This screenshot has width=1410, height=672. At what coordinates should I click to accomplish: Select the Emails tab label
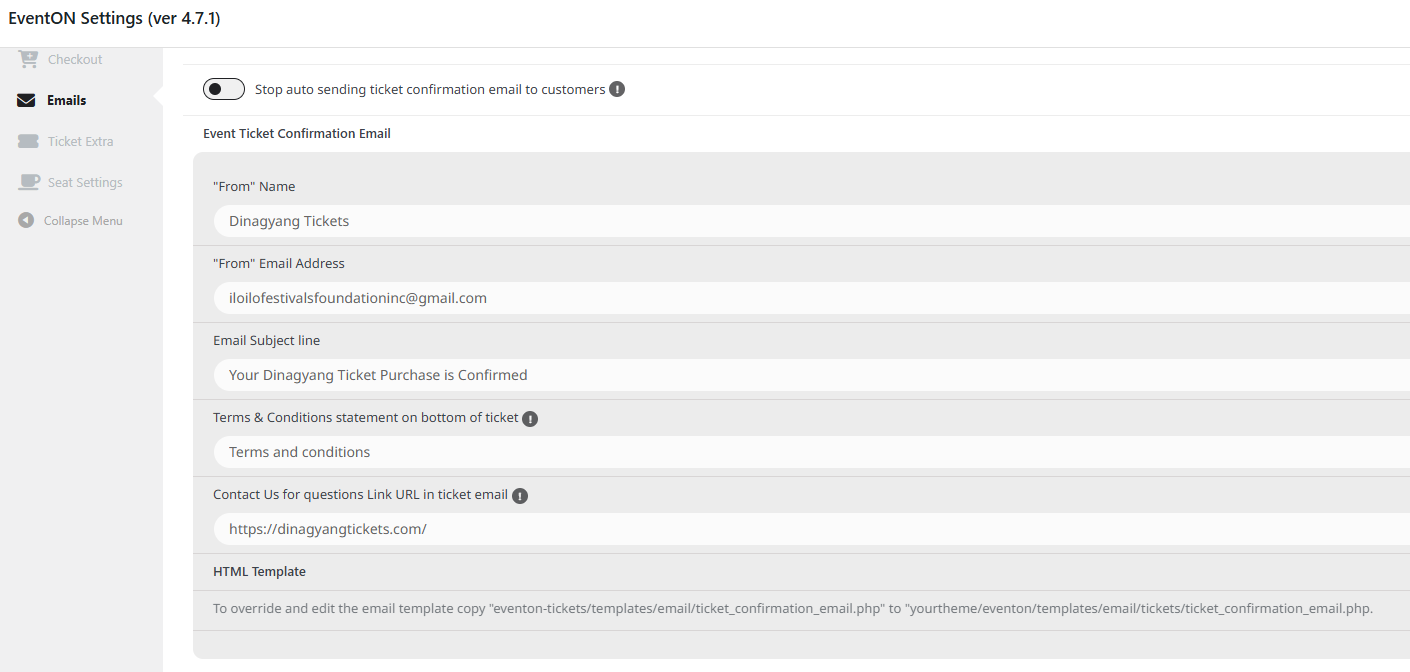67,100
